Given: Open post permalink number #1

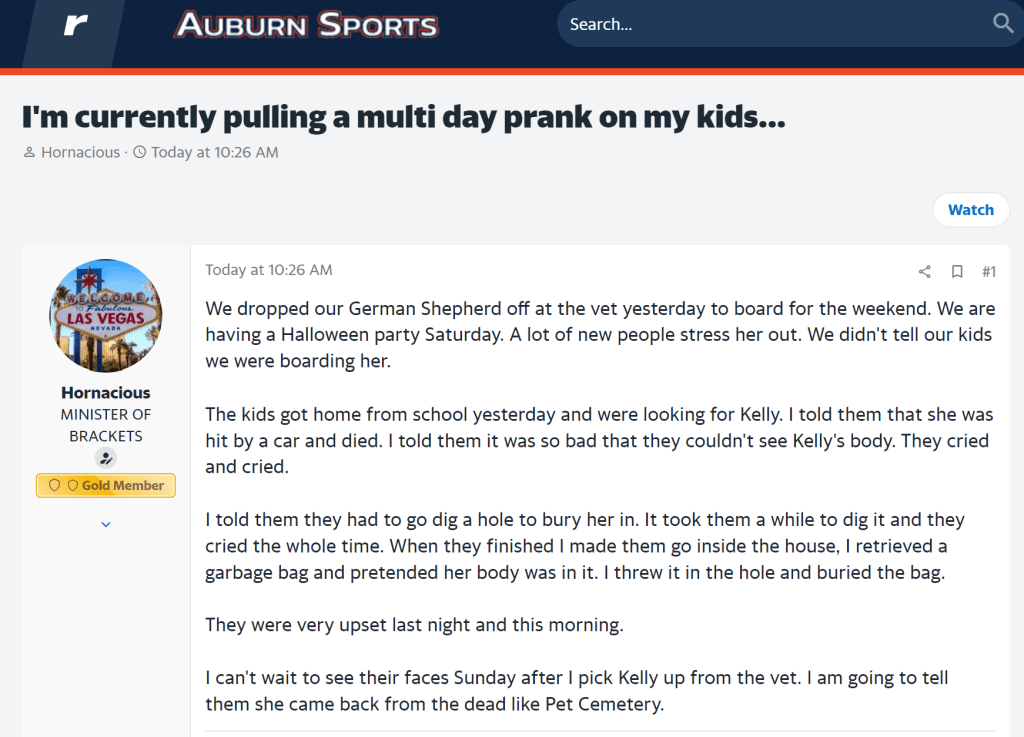Looking at the screenshot, I should (x=989, y=271).
